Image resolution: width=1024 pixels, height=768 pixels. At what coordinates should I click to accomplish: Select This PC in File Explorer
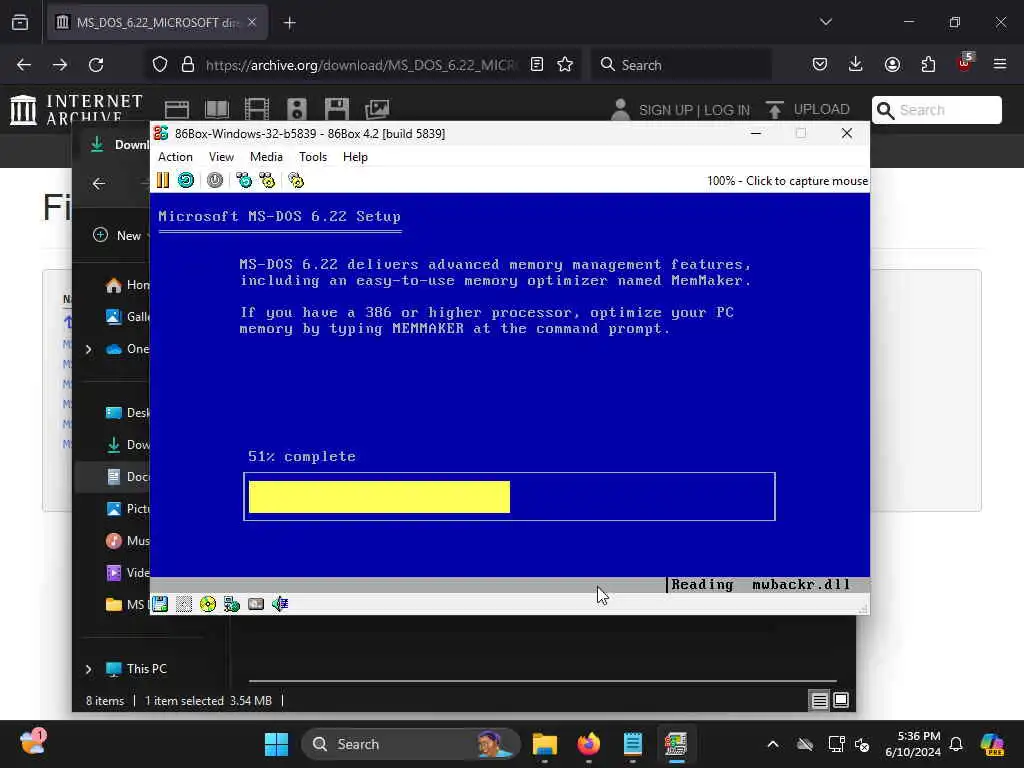[136, 669]
